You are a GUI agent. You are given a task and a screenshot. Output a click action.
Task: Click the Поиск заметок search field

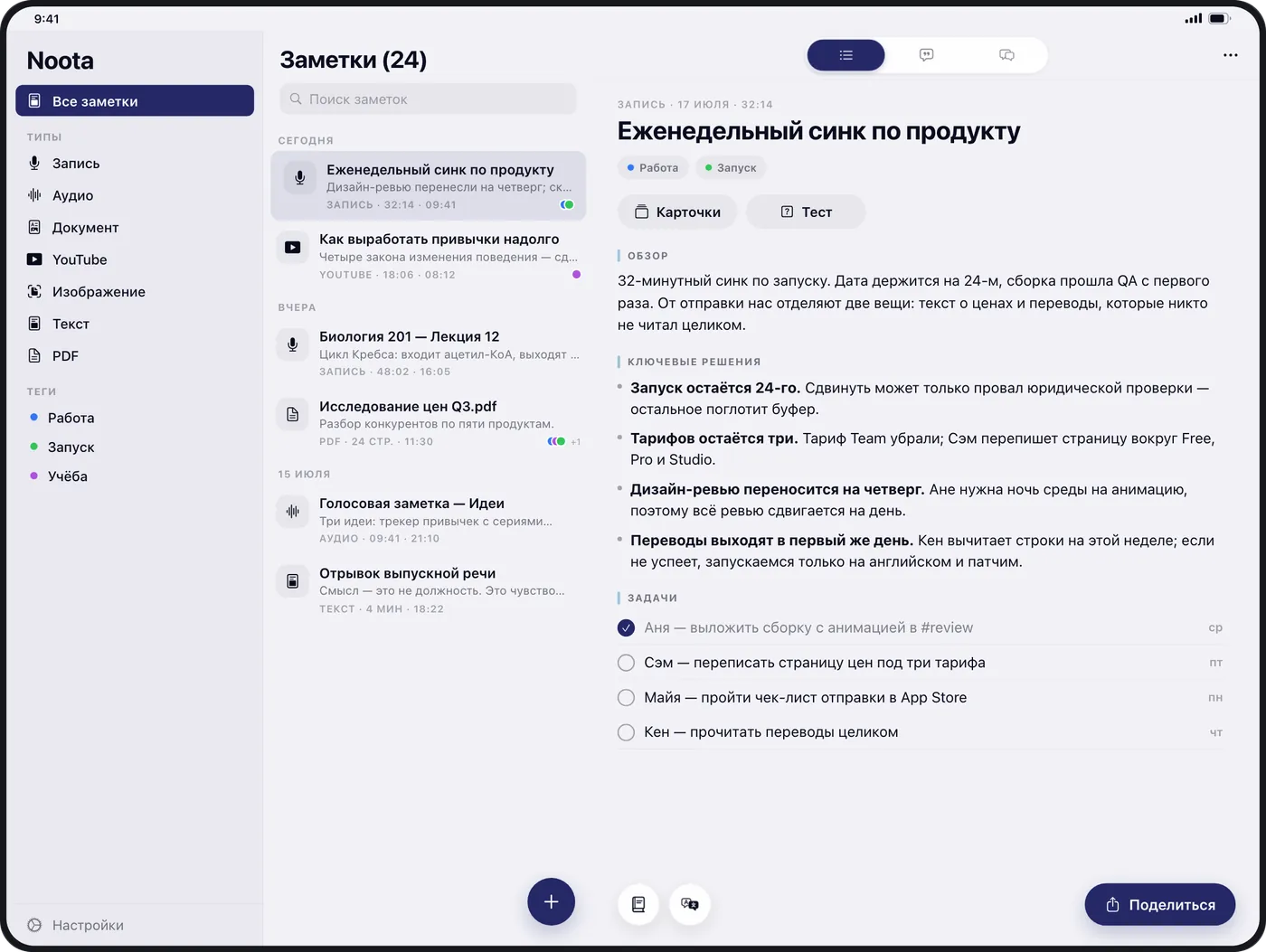coord(428,99)
